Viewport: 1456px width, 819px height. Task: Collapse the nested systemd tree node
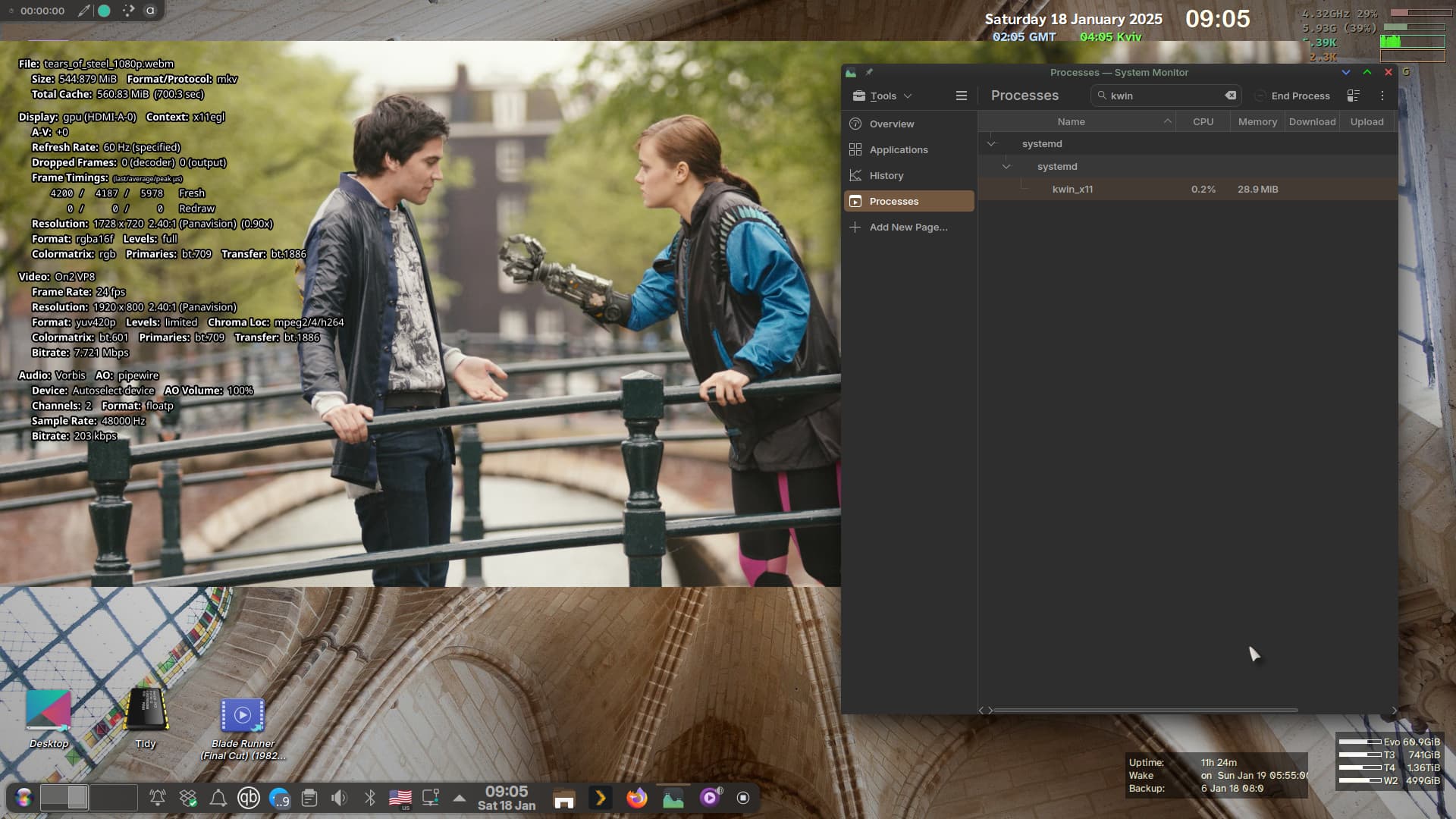coord(1006,167)
